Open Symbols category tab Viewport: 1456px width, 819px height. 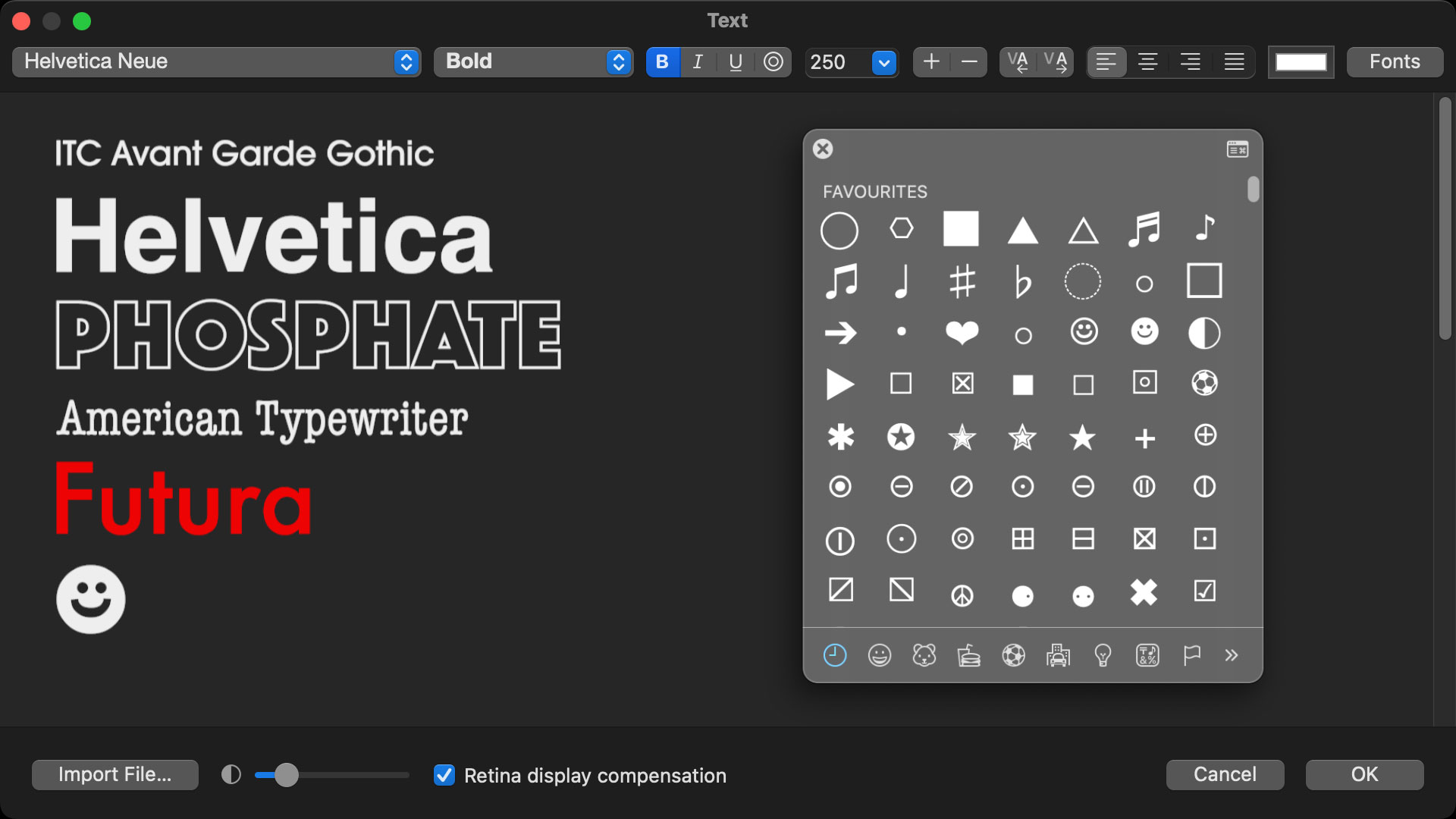tap(1148, 655)
